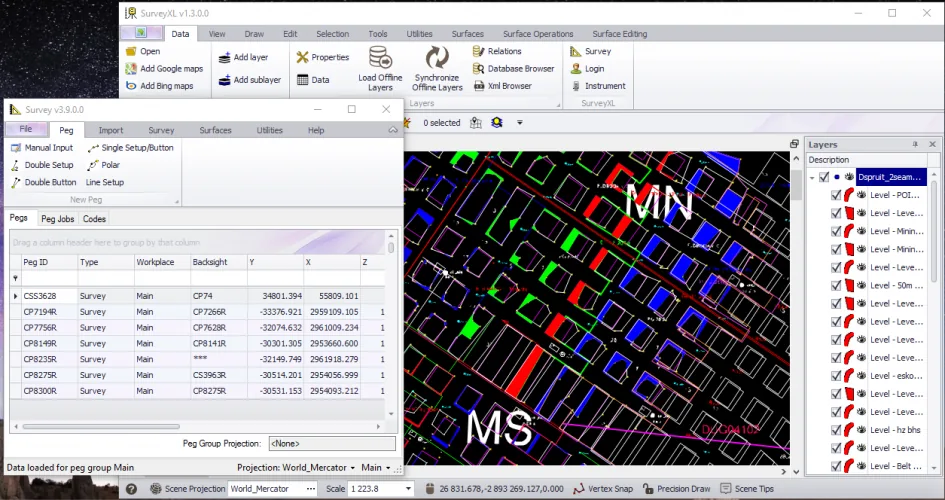Select the CP7194R peg row
Image resolution: width=945 pixels, height=500 pixels.
point(197,312)
